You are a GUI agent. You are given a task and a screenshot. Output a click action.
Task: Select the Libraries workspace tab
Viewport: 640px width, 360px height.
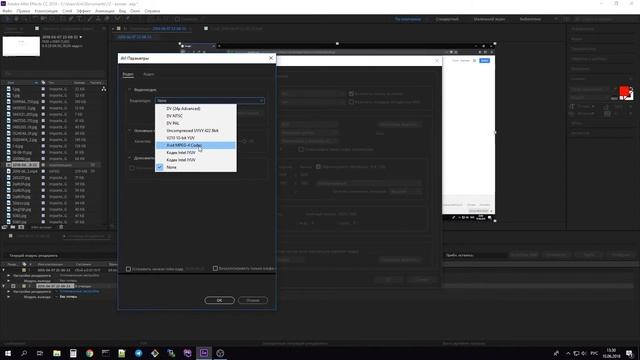click(x=530, y=19)
